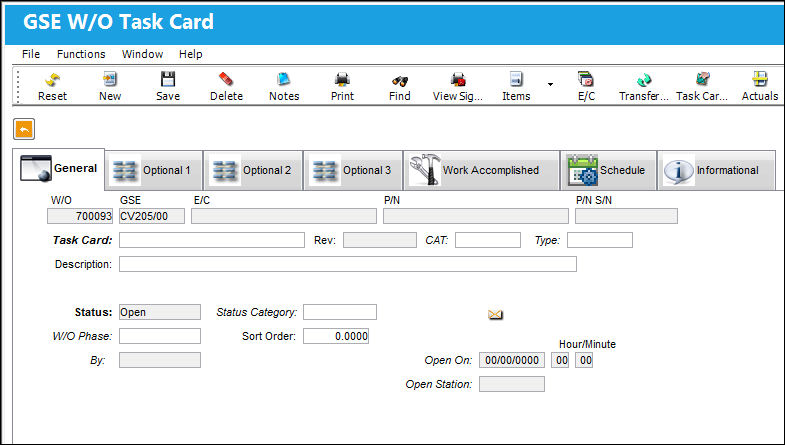Click the Rev field
Viewport: 785px width, 445px height.
click(x=380, y=240)
